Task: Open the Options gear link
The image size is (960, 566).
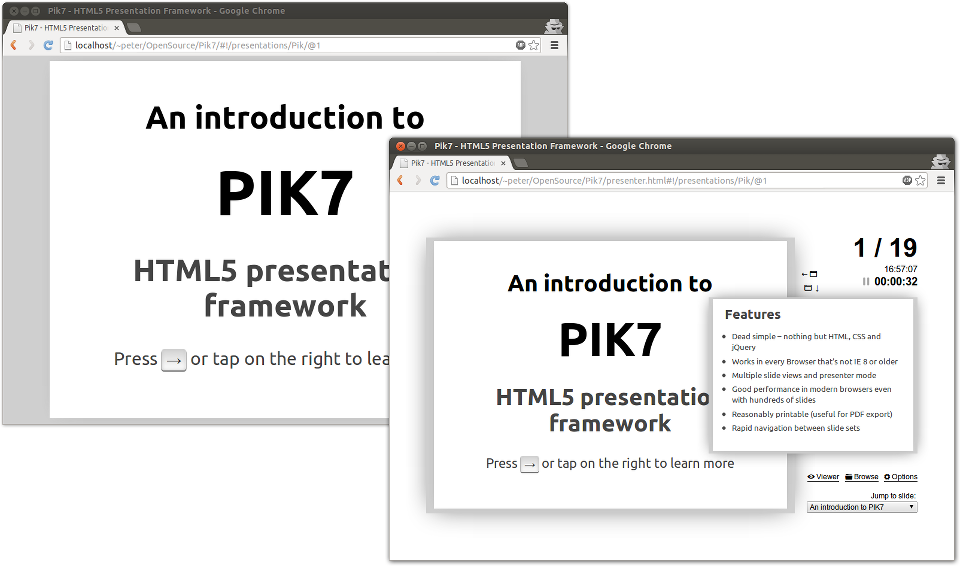Action: (x=901, y=477)
